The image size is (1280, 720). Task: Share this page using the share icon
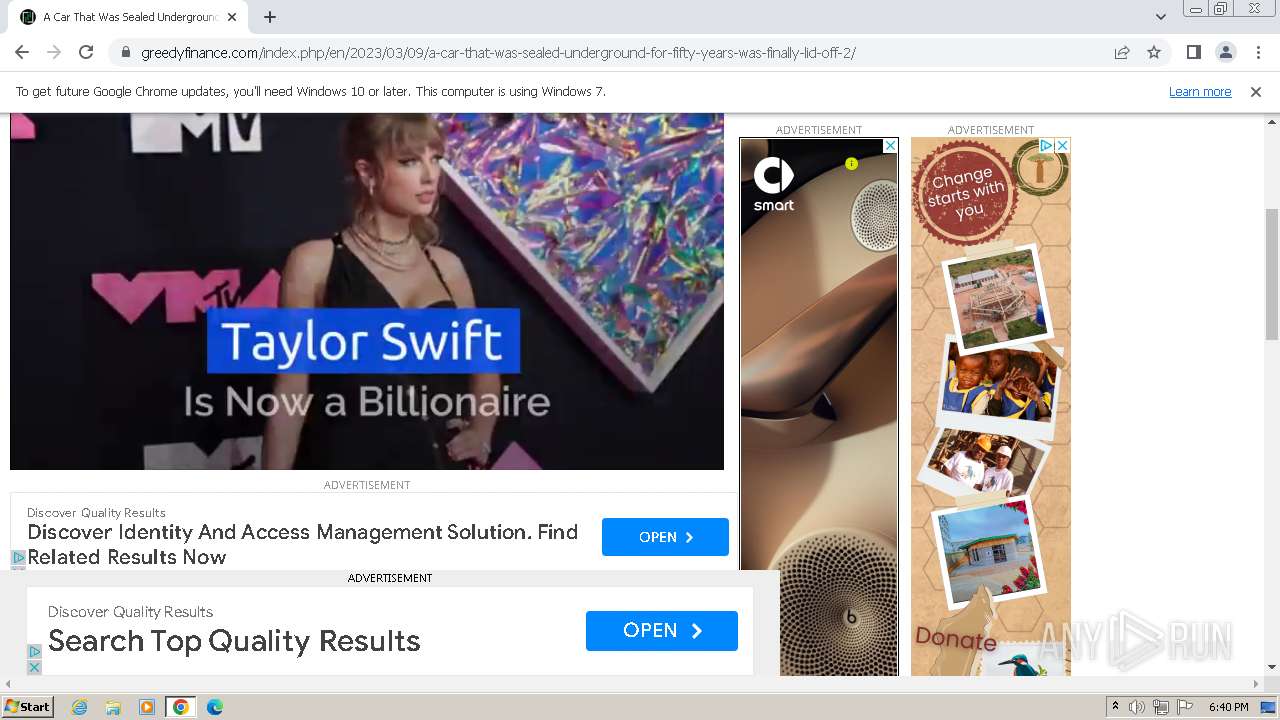click(1122, 52)
